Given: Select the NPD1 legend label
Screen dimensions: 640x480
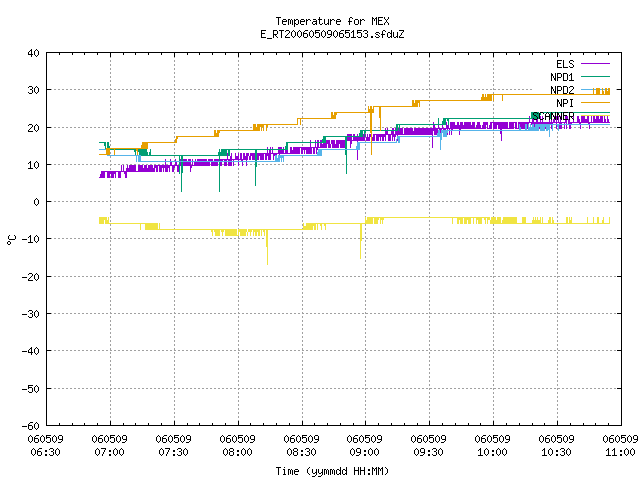Looking at the screenshot, I should [x=562, y=77].
